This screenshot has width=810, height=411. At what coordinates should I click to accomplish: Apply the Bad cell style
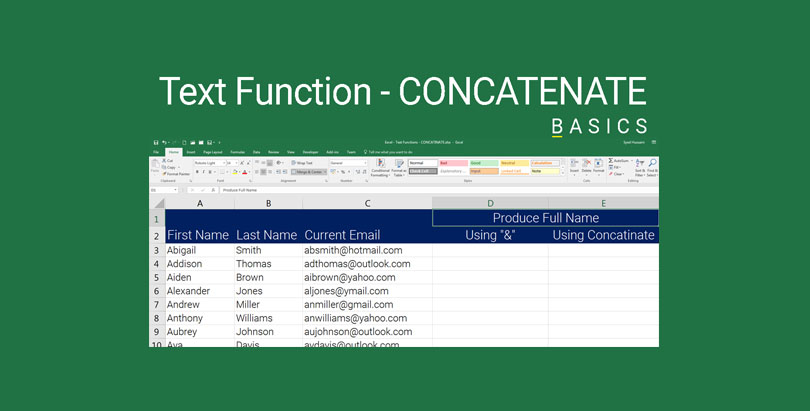(454, 163)
